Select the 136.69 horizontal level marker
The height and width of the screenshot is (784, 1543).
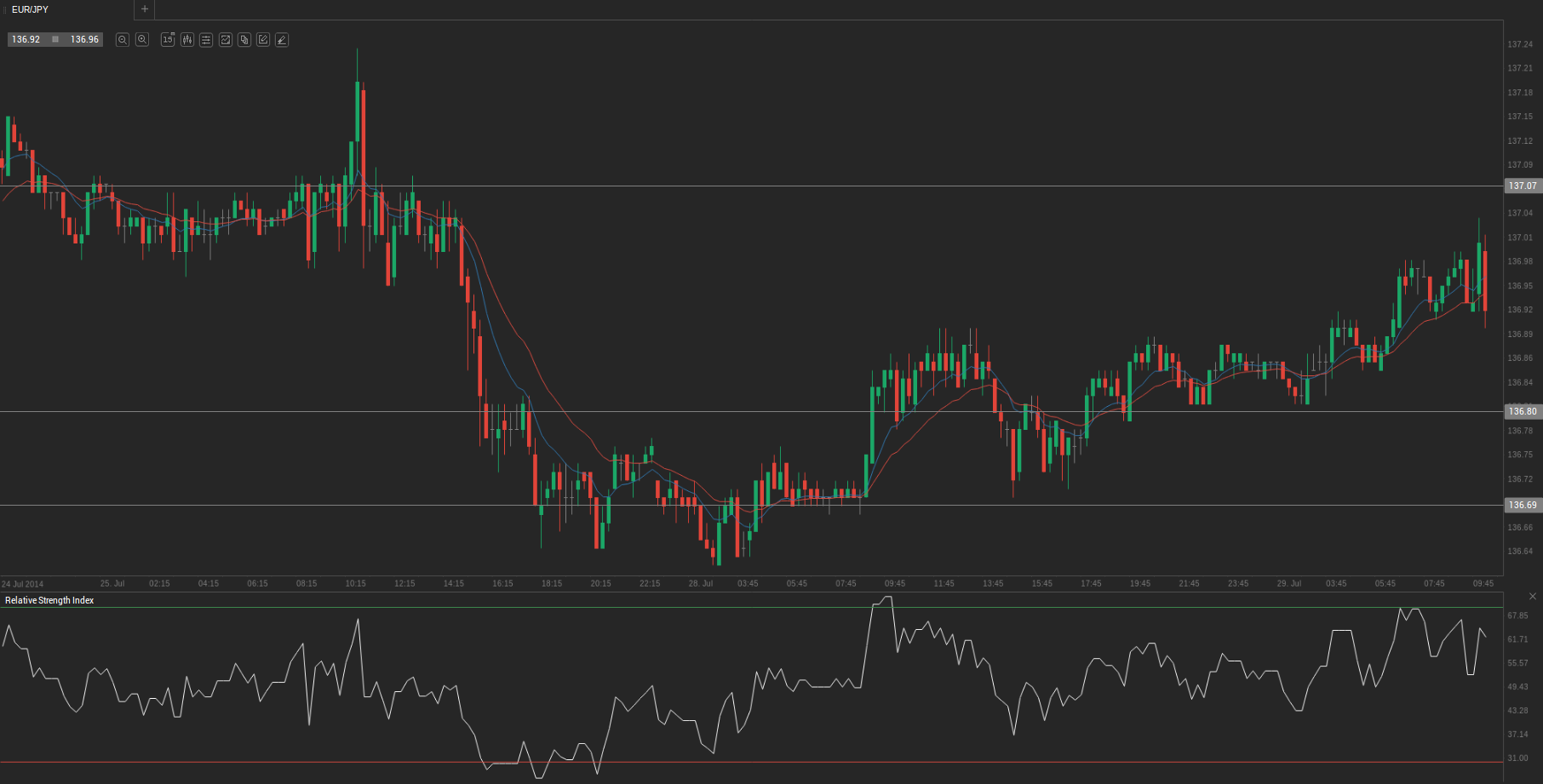point(1523,506)
